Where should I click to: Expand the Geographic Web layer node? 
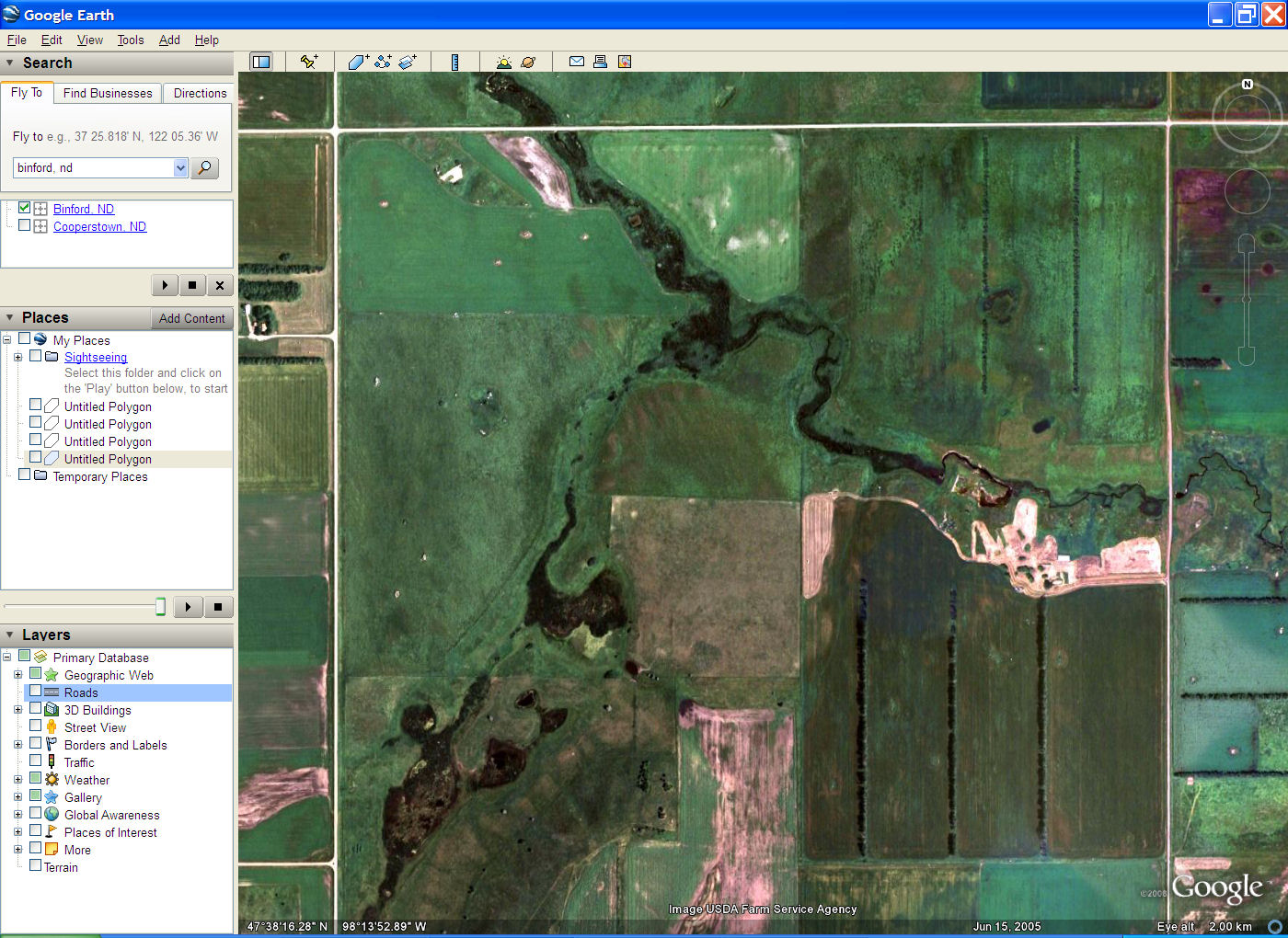point(17,675)
